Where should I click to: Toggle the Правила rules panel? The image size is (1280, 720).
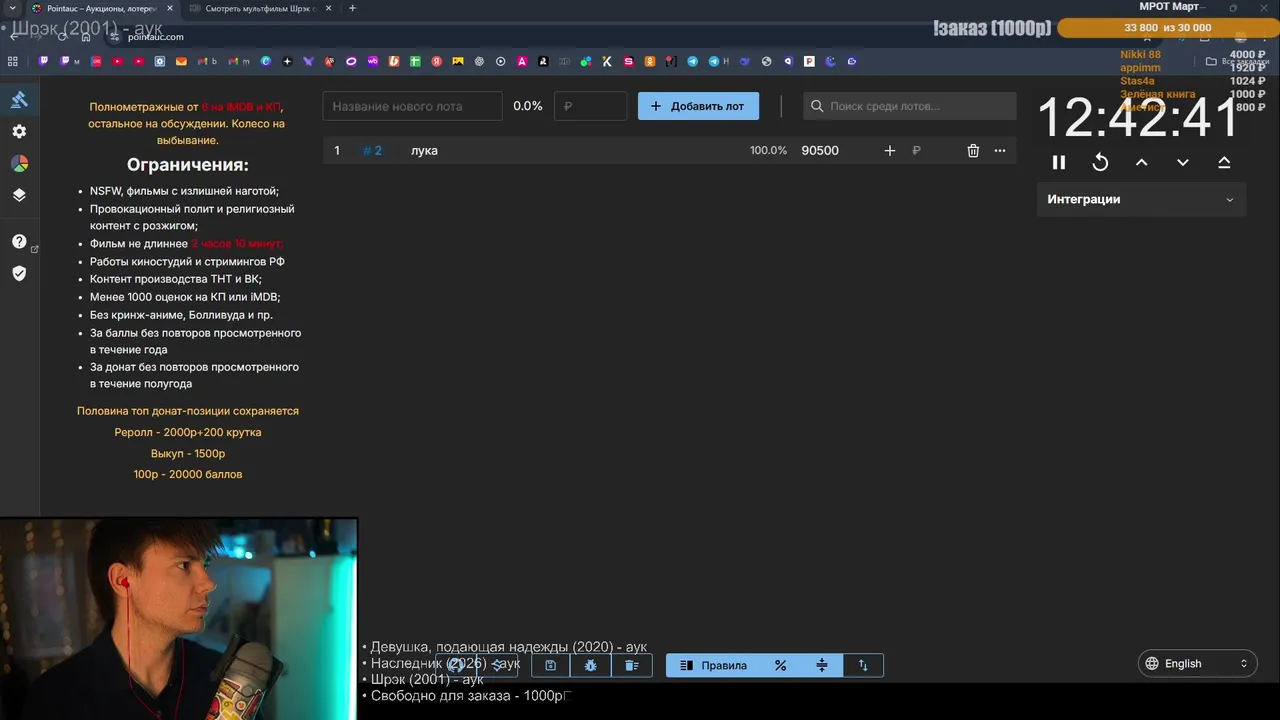point(713,665)
